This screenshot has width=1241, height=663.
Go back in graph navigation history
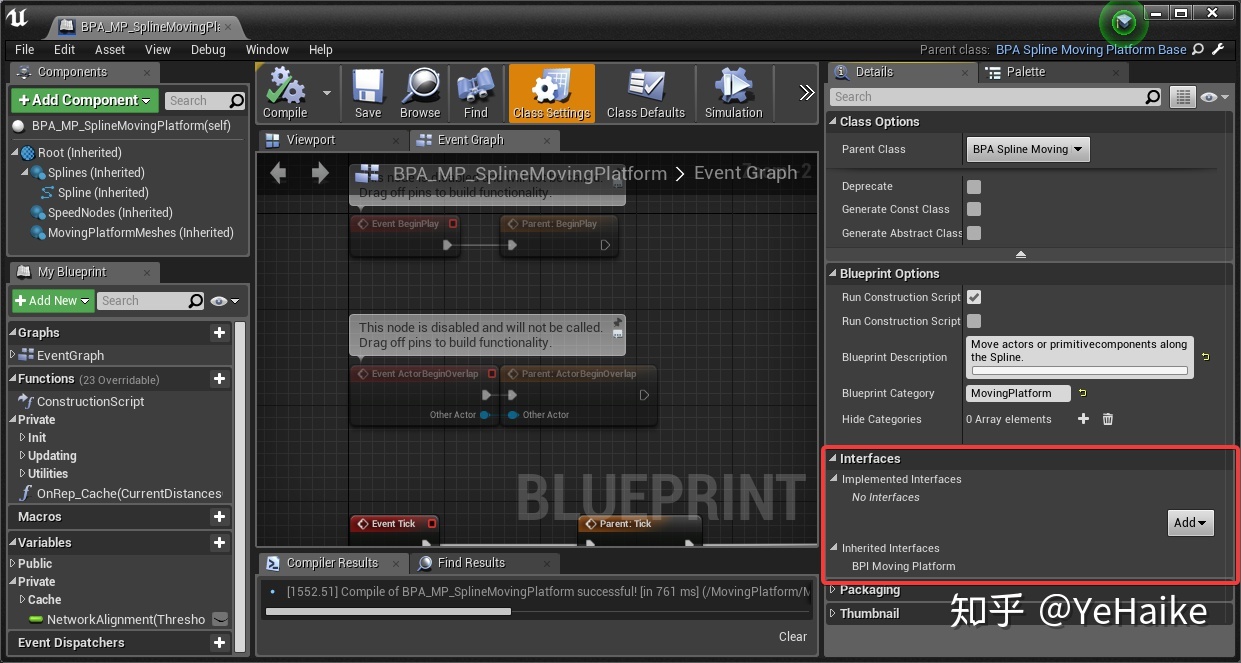[278, 173]
